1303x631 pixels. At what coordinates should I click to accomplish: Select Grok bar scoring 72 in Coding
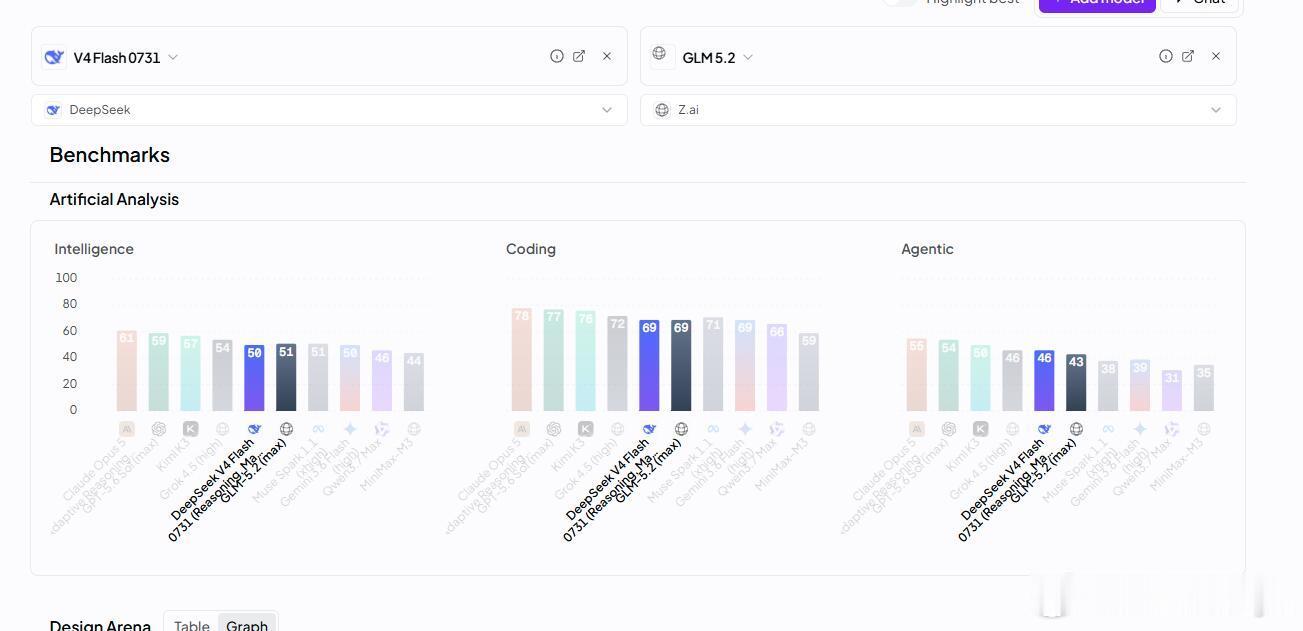tap(617, 364)
